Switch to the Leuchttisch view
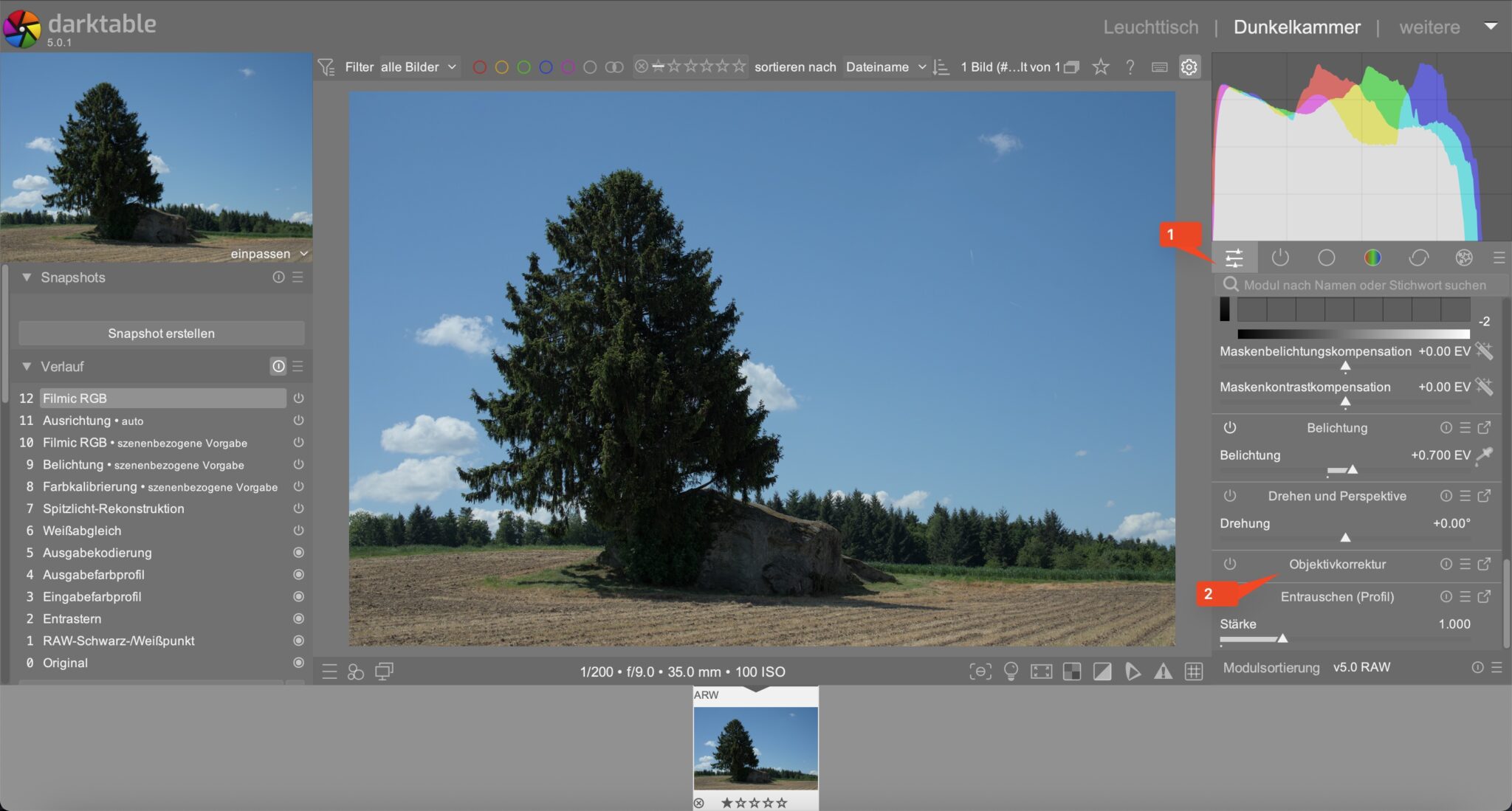The image size is (1512, 811). coord(1150,27)
